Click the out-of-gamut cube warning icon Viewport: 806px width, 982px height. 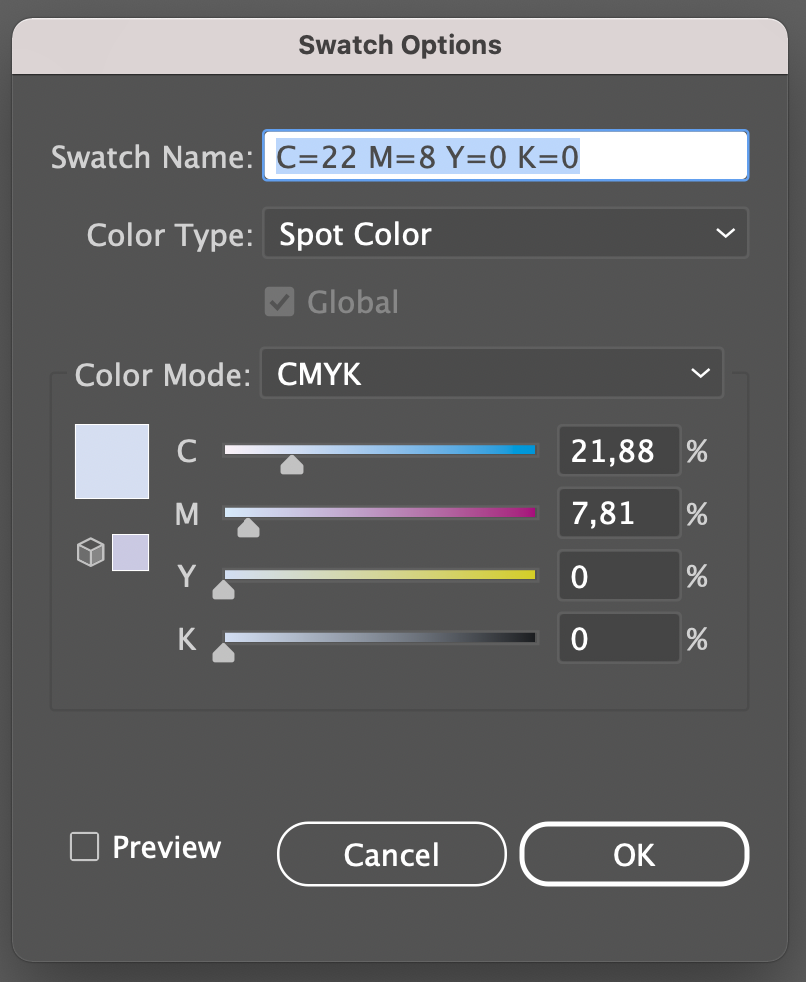tap(91, 553)
